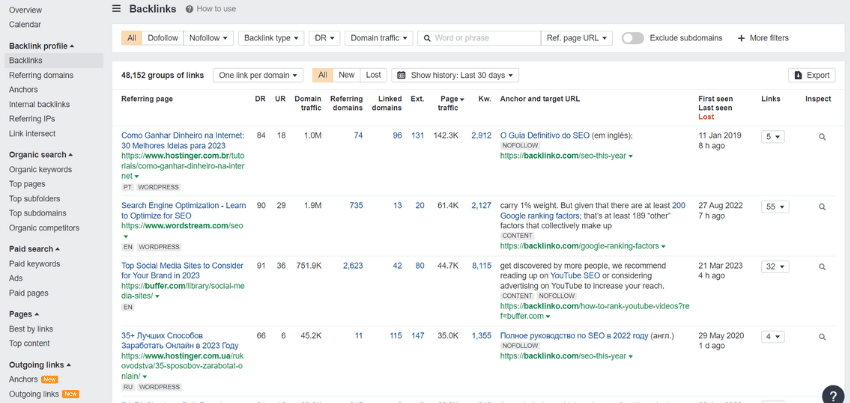Open the help chat bubble
The width and height of the screenshot is (850, 403).
pos(833,394)
